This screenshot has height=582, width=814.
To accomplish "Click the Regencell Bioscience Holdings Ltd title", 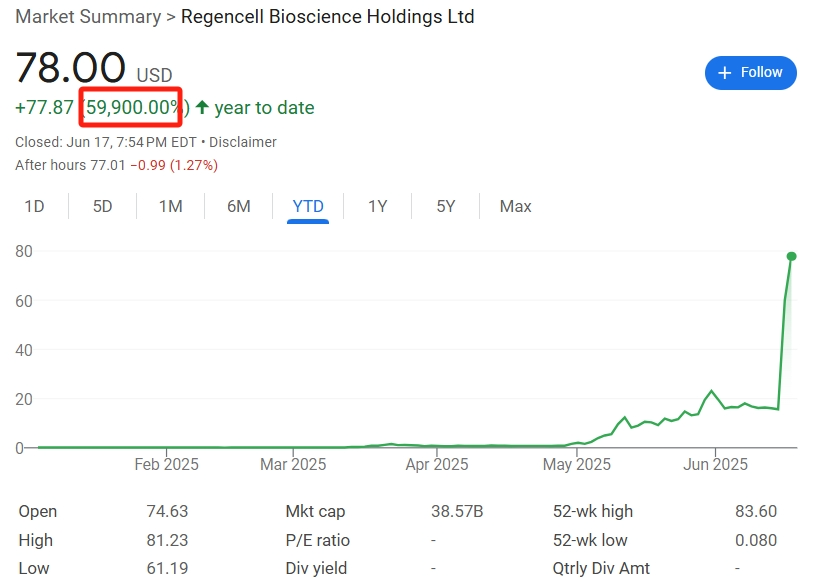I will [328, 17].
